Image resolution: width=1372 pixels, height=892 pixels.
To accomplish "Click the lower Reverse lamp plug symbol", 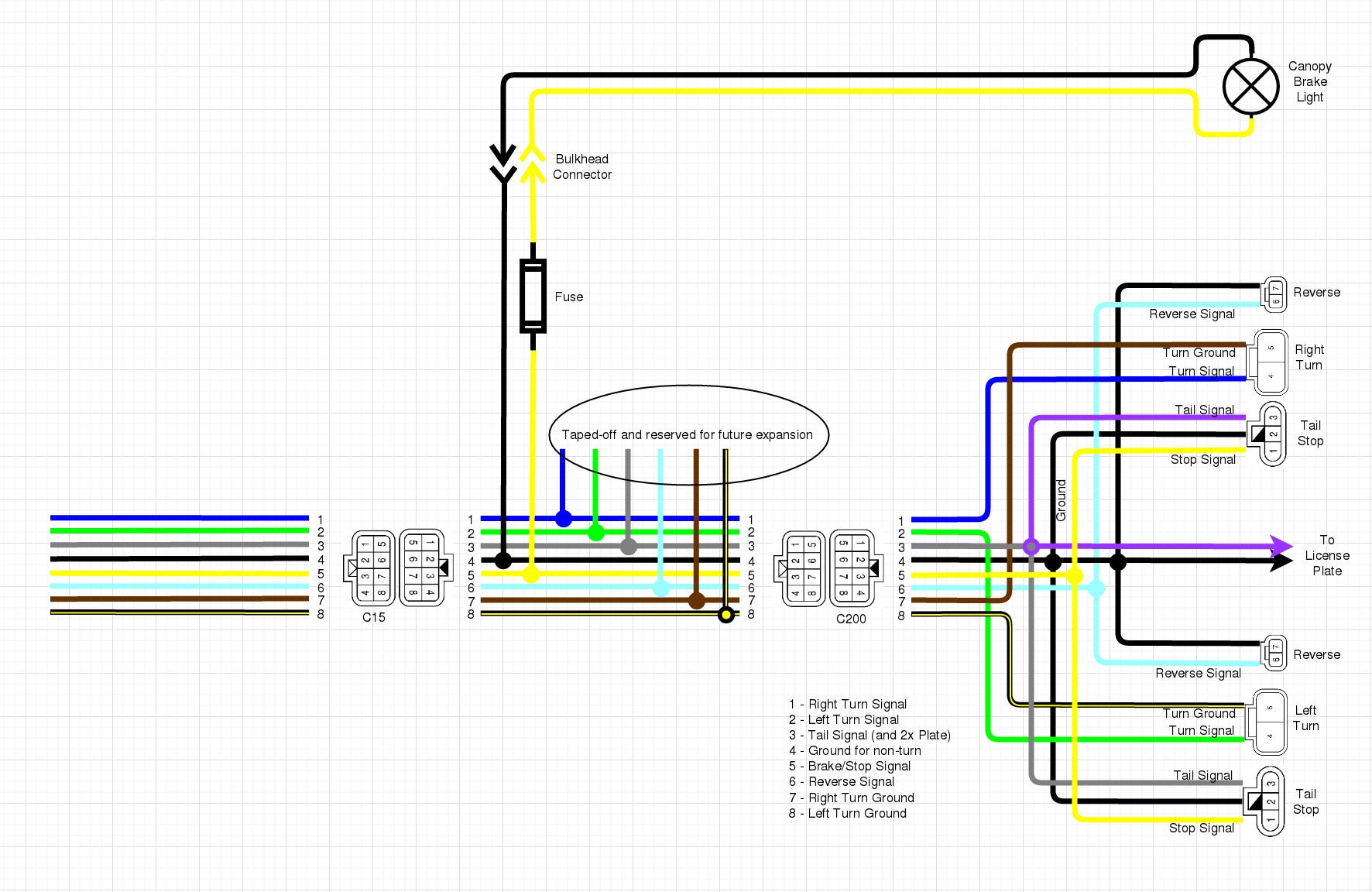I will [1274, 653].
